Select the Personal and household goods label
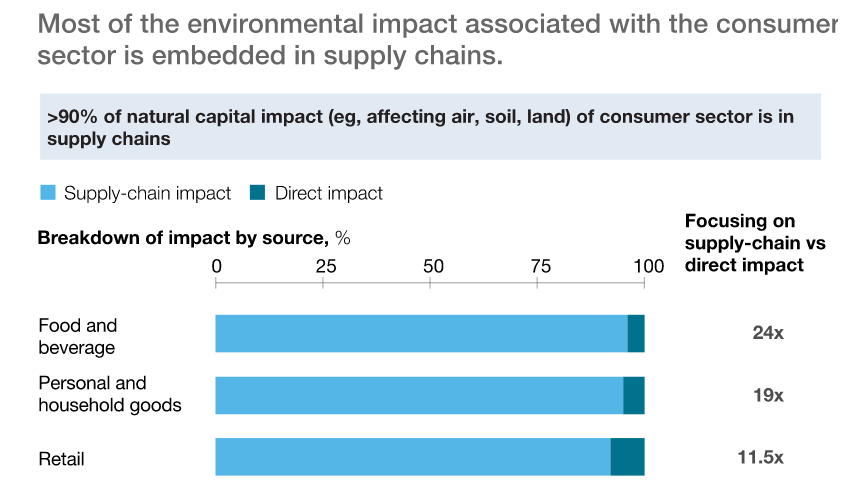The height and width of the screenshot is (501, 857). pyautogui.click(x=110, y=394)
